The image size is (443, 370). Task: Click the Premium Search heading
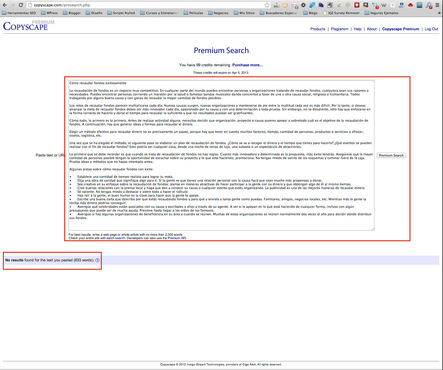(x=221, y=50)
